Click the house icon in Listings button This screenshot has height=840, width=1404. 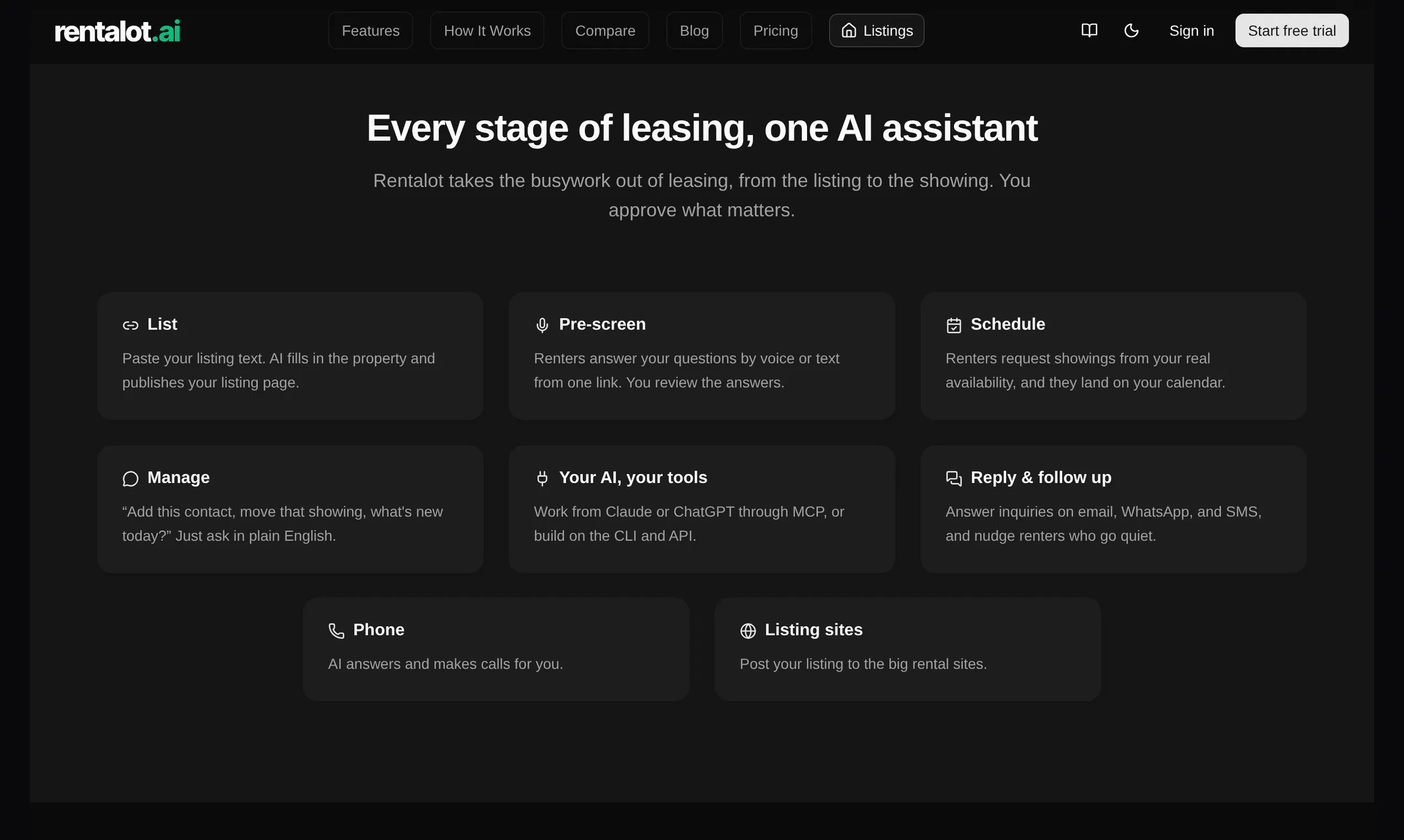[848, 30]
